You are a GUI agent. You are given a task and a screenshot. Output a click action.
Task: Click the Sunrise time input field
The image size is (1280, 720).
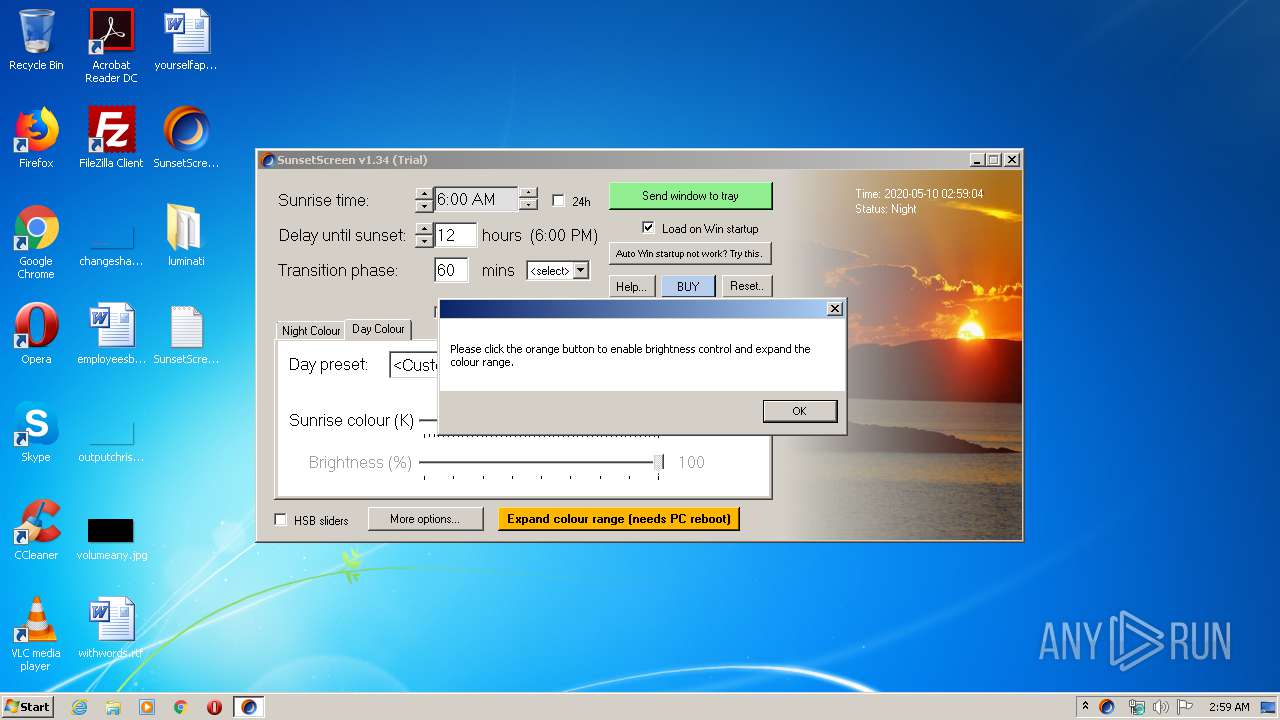[x=476, y=200]
